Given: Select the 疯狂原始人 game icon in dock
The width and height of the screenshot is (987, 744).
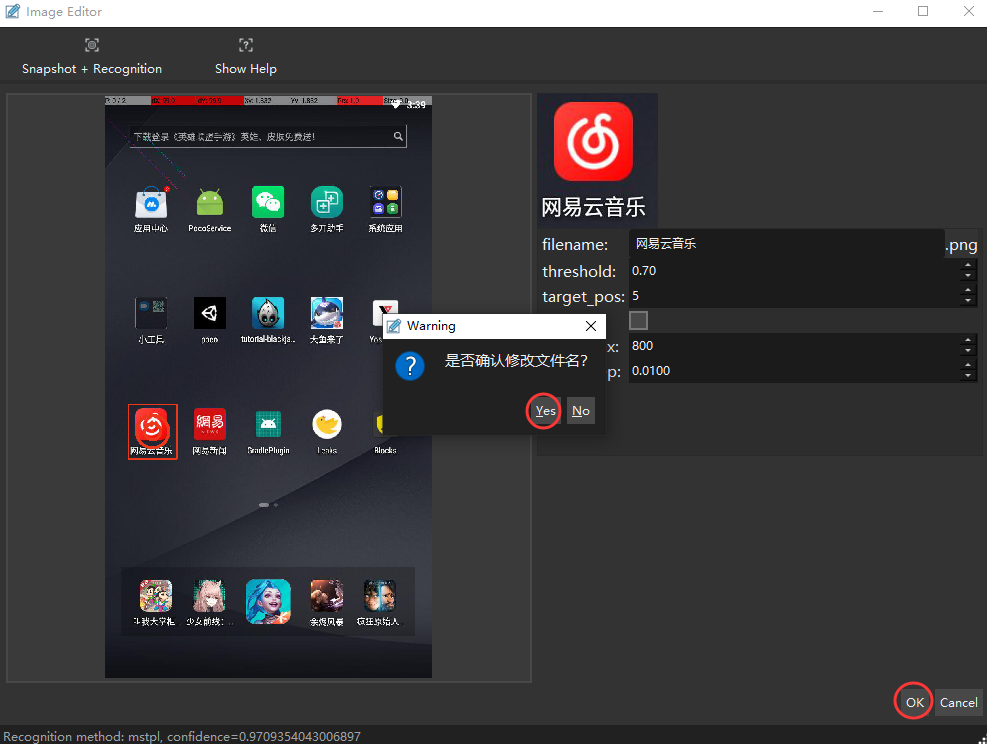Looking at the screenshot, I should coord(380,595).
